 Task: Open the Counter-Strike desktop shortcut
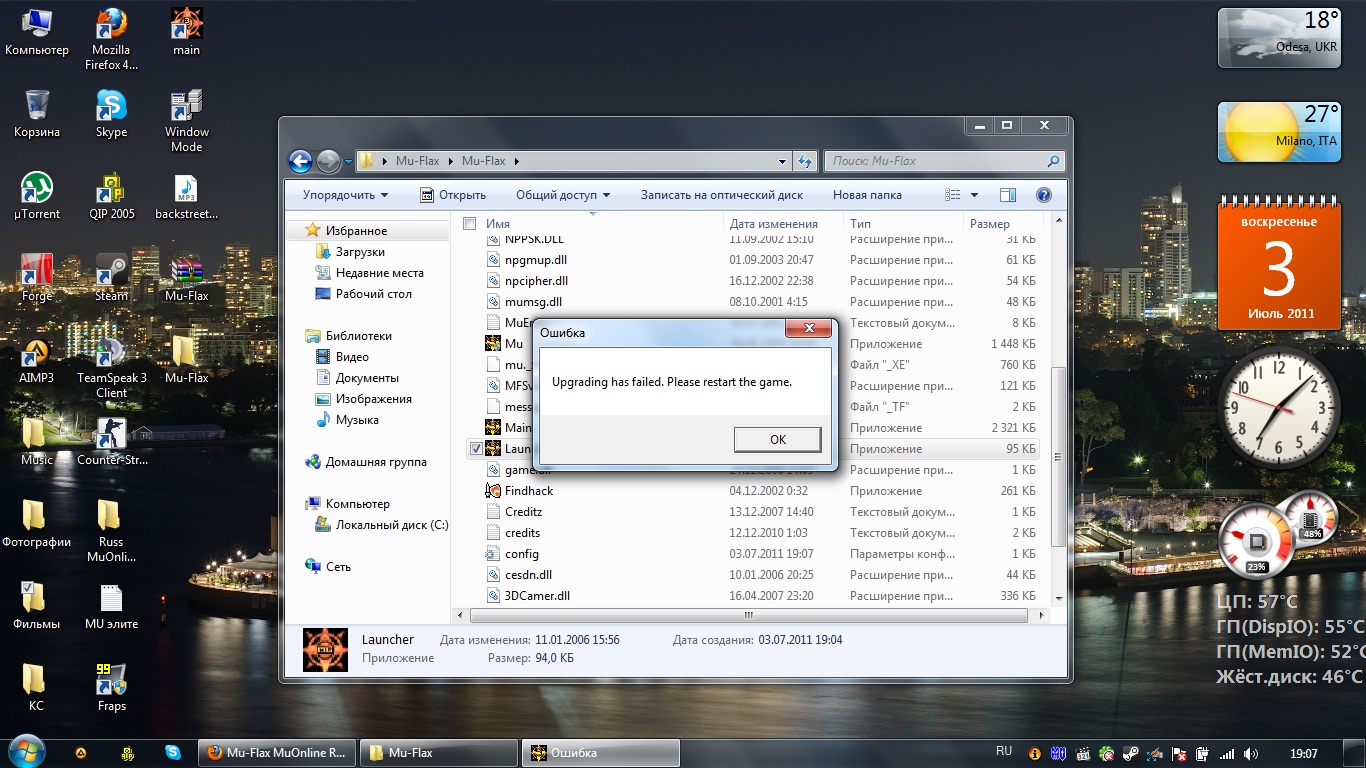(x=111, y=435)
